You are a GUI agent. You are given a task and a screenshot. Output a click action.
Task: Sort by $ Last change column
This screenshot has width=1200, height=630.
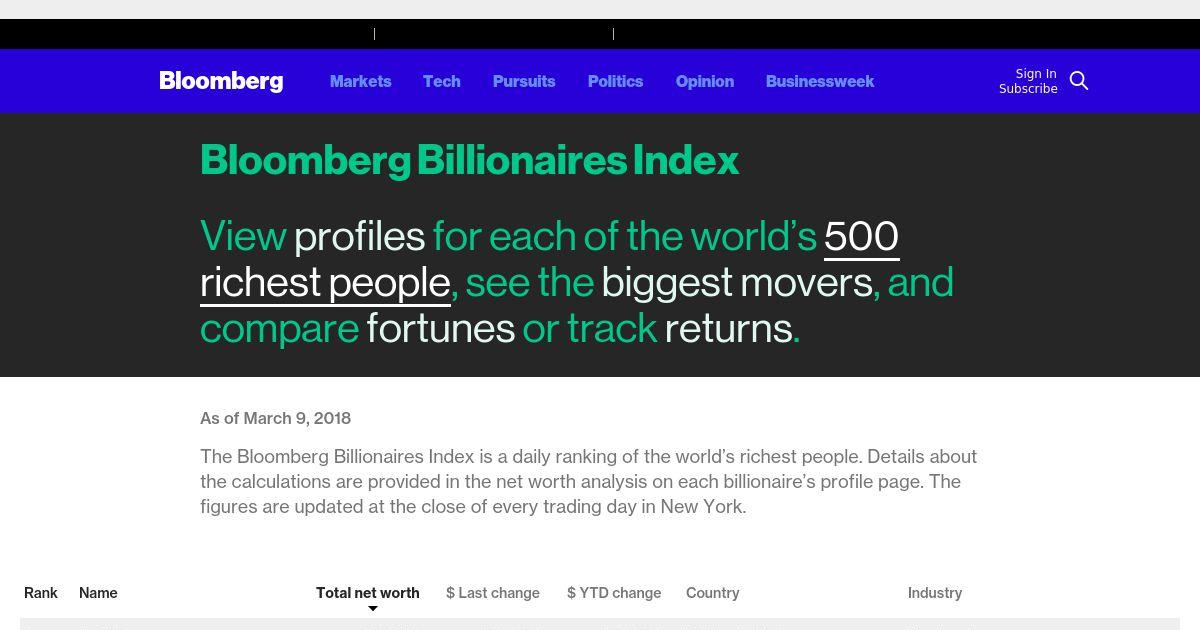[493, 593]
